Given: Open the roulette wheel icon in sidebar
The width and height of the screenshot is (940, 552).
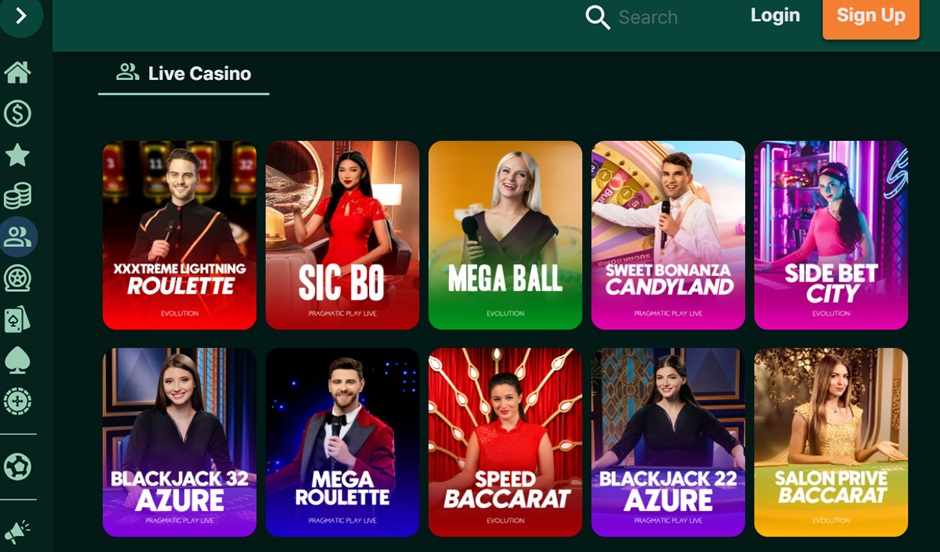Looking at the screenshot, I should coord(17,278).
